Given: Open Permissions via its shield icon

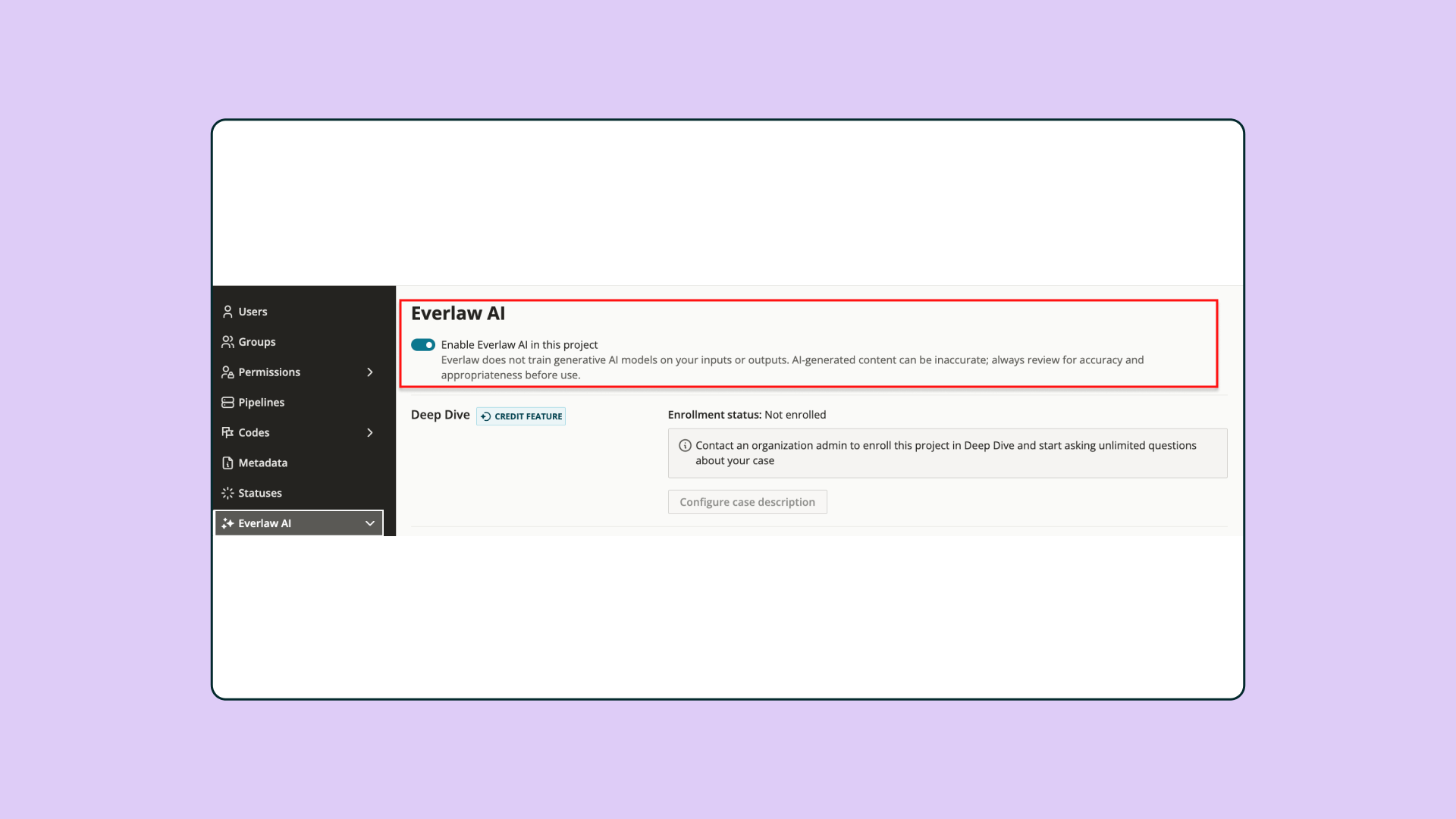Looking at the screenshot, I should pos(227,372).
